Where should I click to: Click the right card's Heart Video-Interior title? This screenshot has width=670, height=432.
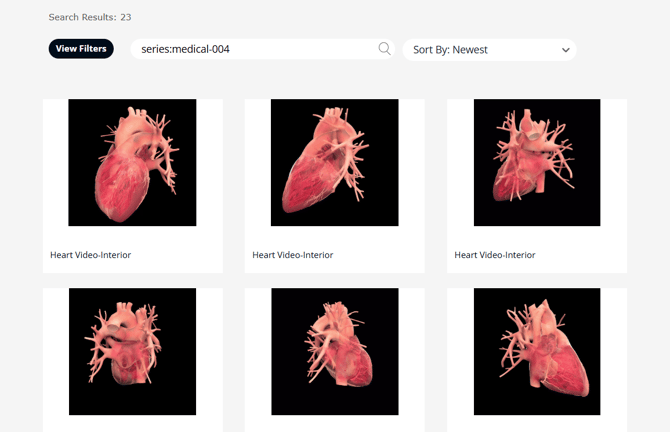495,255
